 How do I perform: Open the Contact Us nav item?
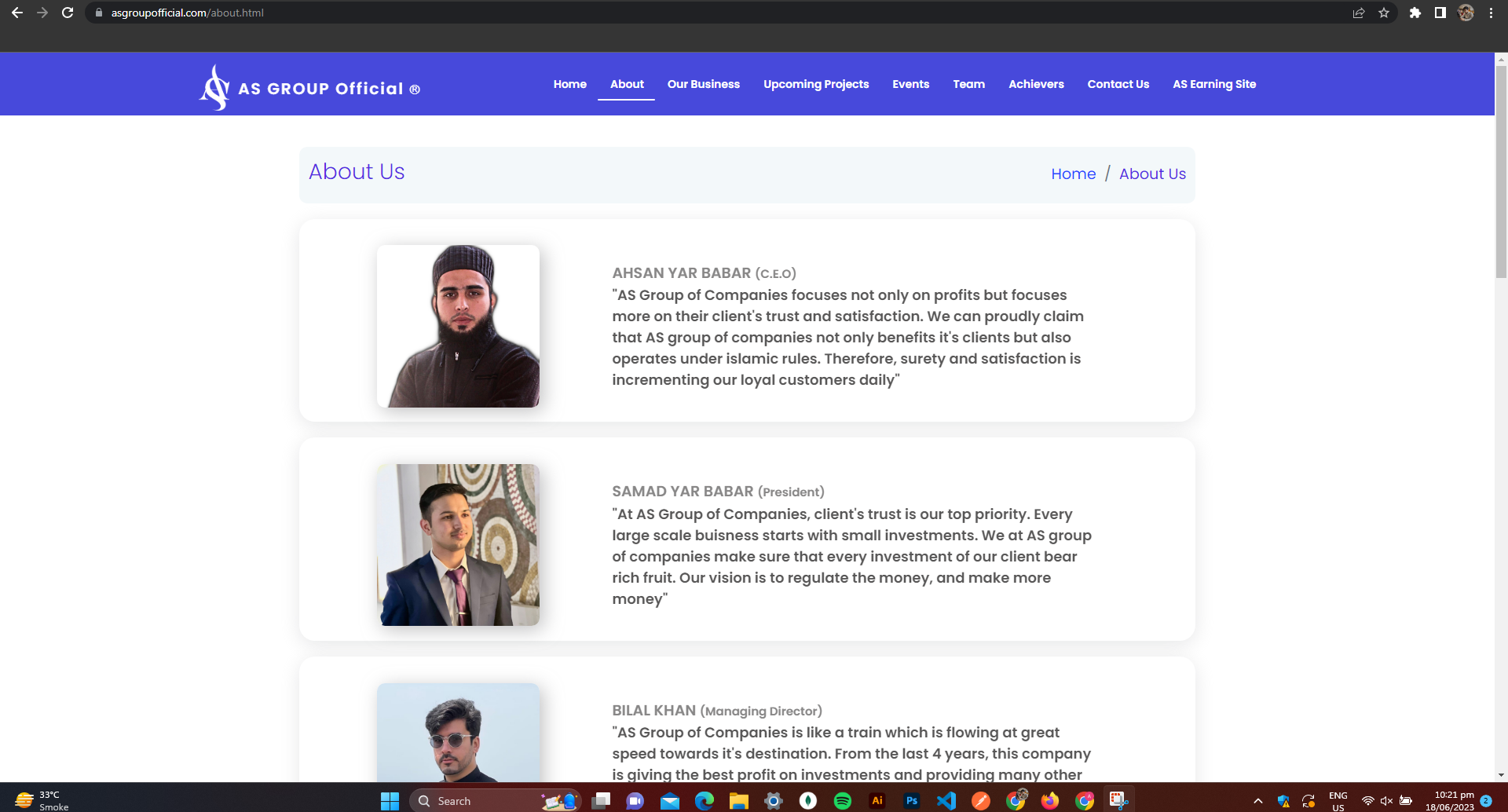coord(1118,84)
